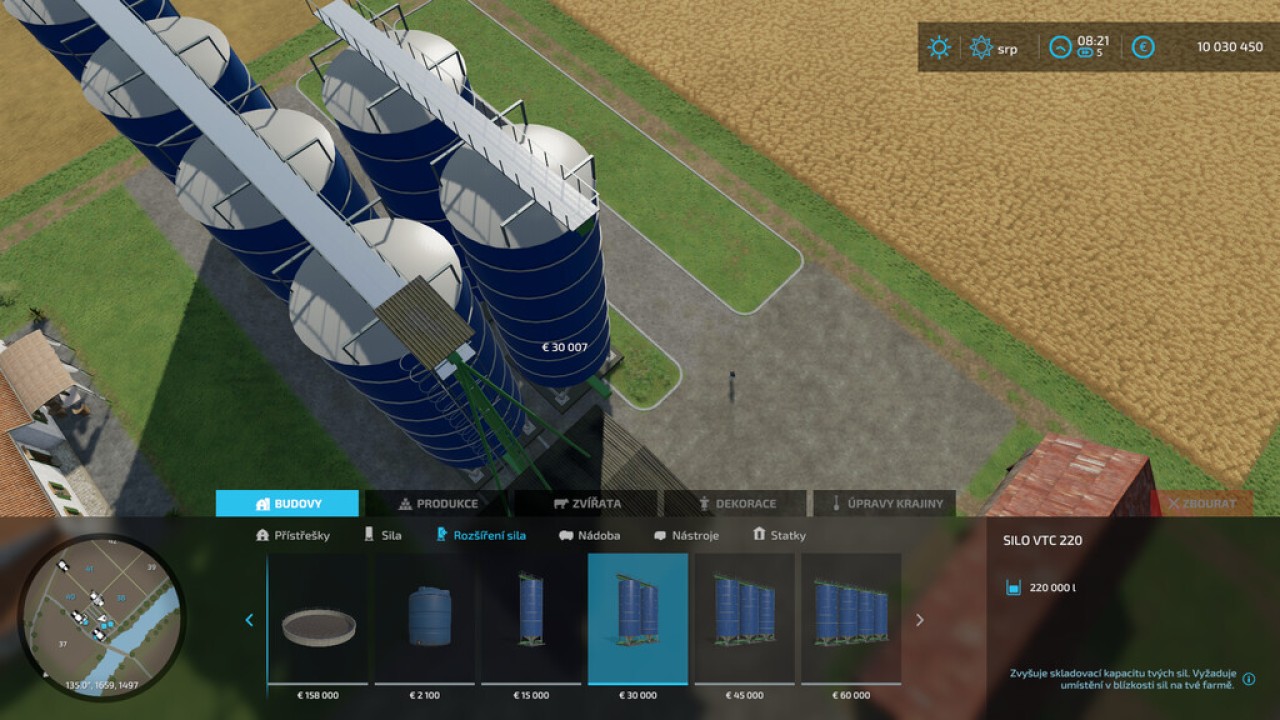The width and height of the screenshot is (1280, 720).
Task: Click the Statky farmhouse icon
Action: 759,535
